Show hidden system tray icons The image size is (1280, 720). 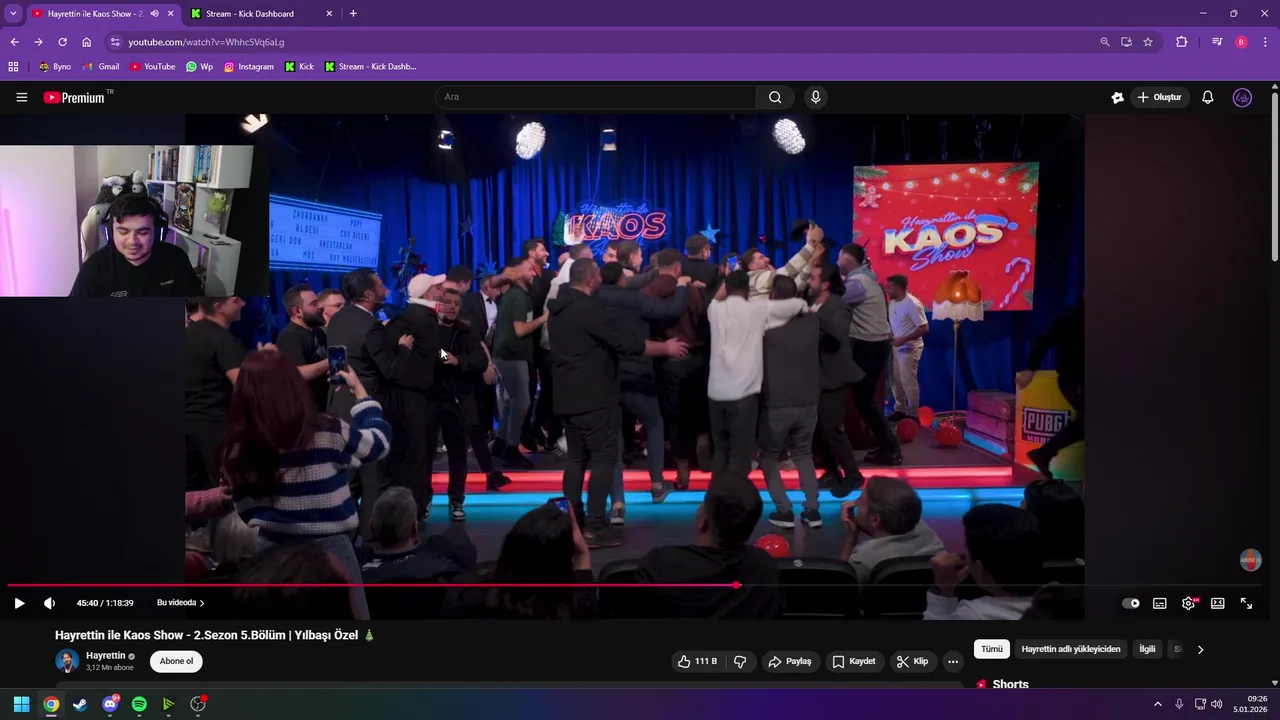click(x=1158, y=704)
